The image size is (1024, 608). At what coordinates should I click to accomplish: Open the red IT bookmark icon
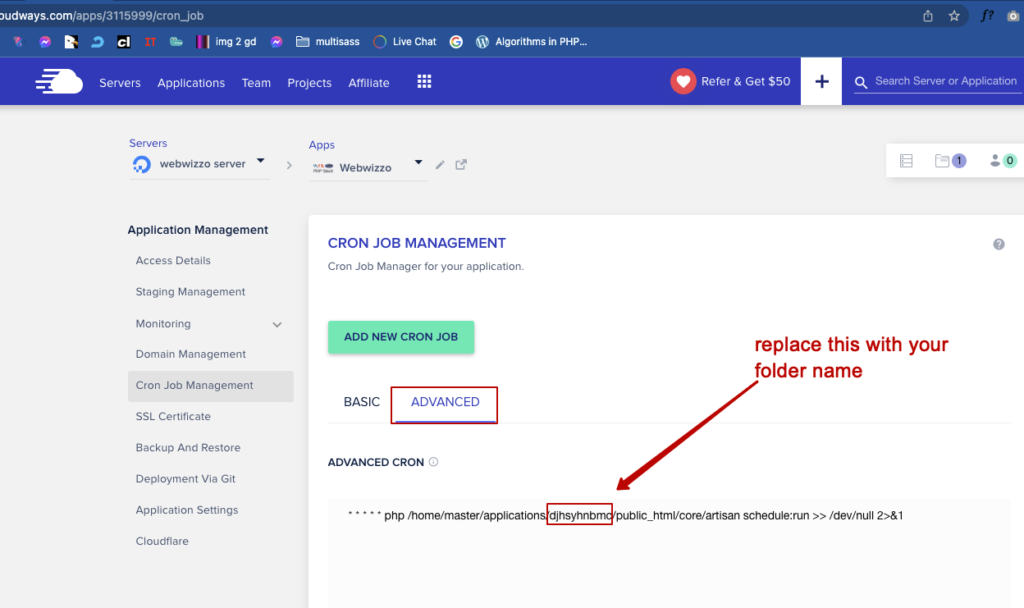pos(150,42)
